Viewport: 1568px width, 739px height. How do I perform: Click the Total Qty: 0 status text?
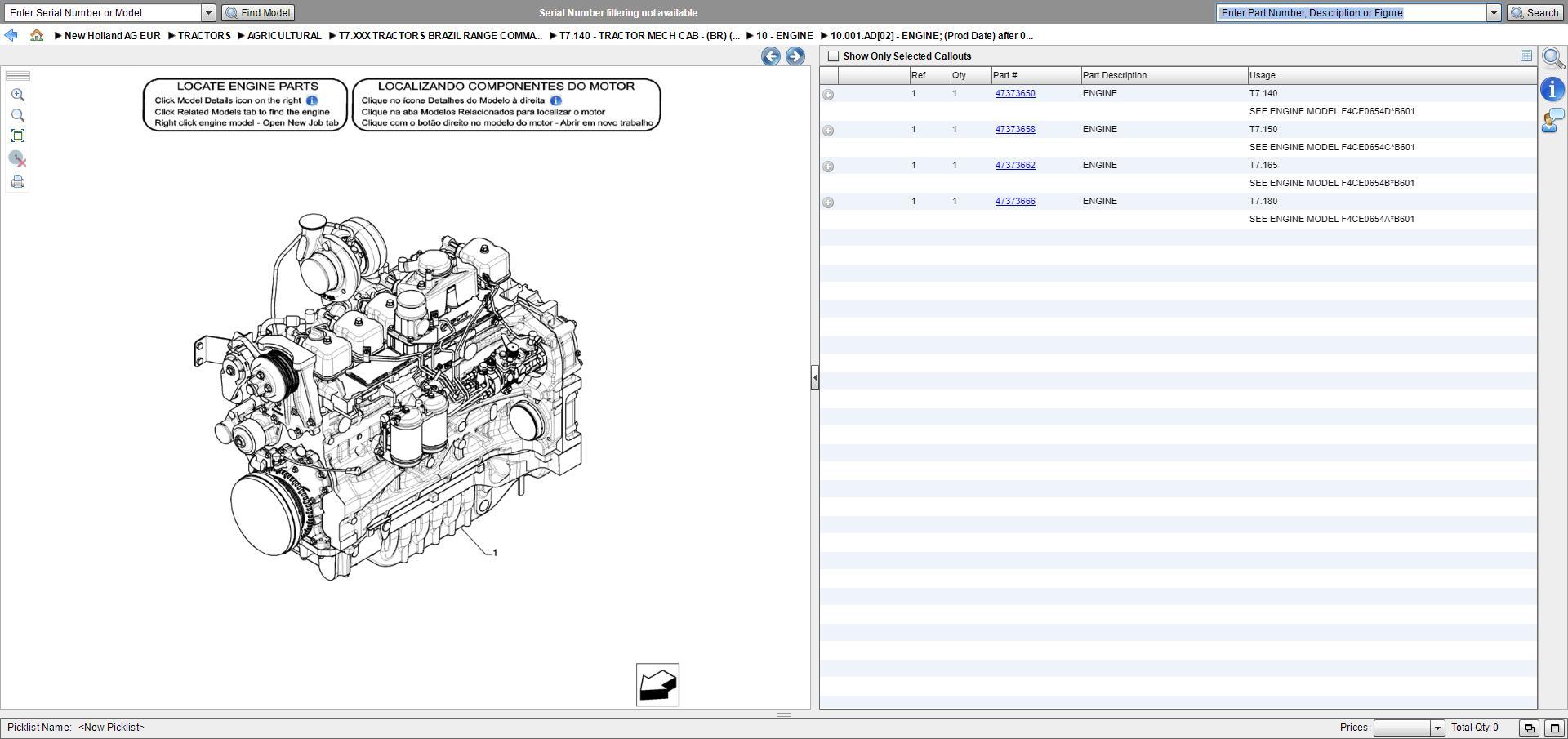[1475, 728]
